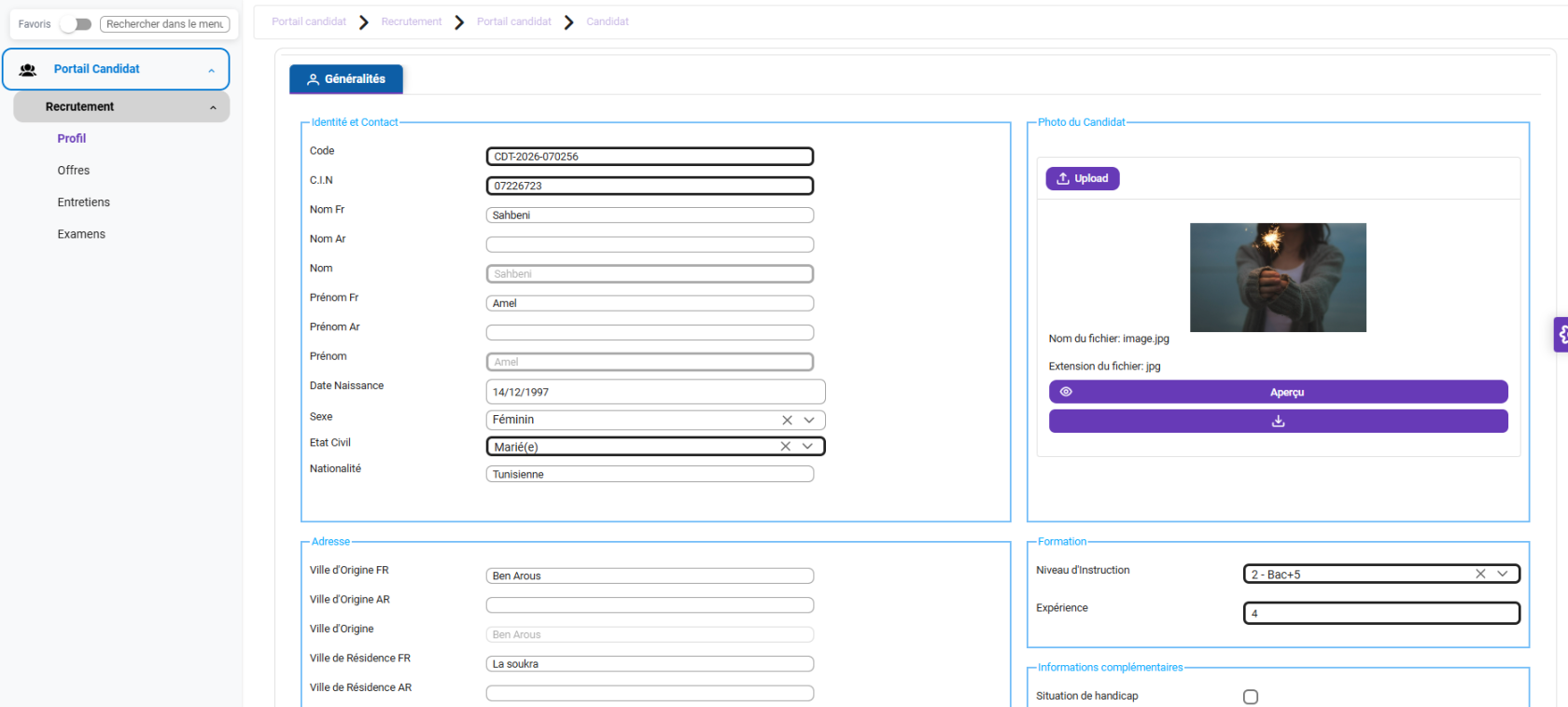Focus the Ville d'Origine AR field
Image resolution: width=1568 pixels, height=707 pixels.
(650, 605)
